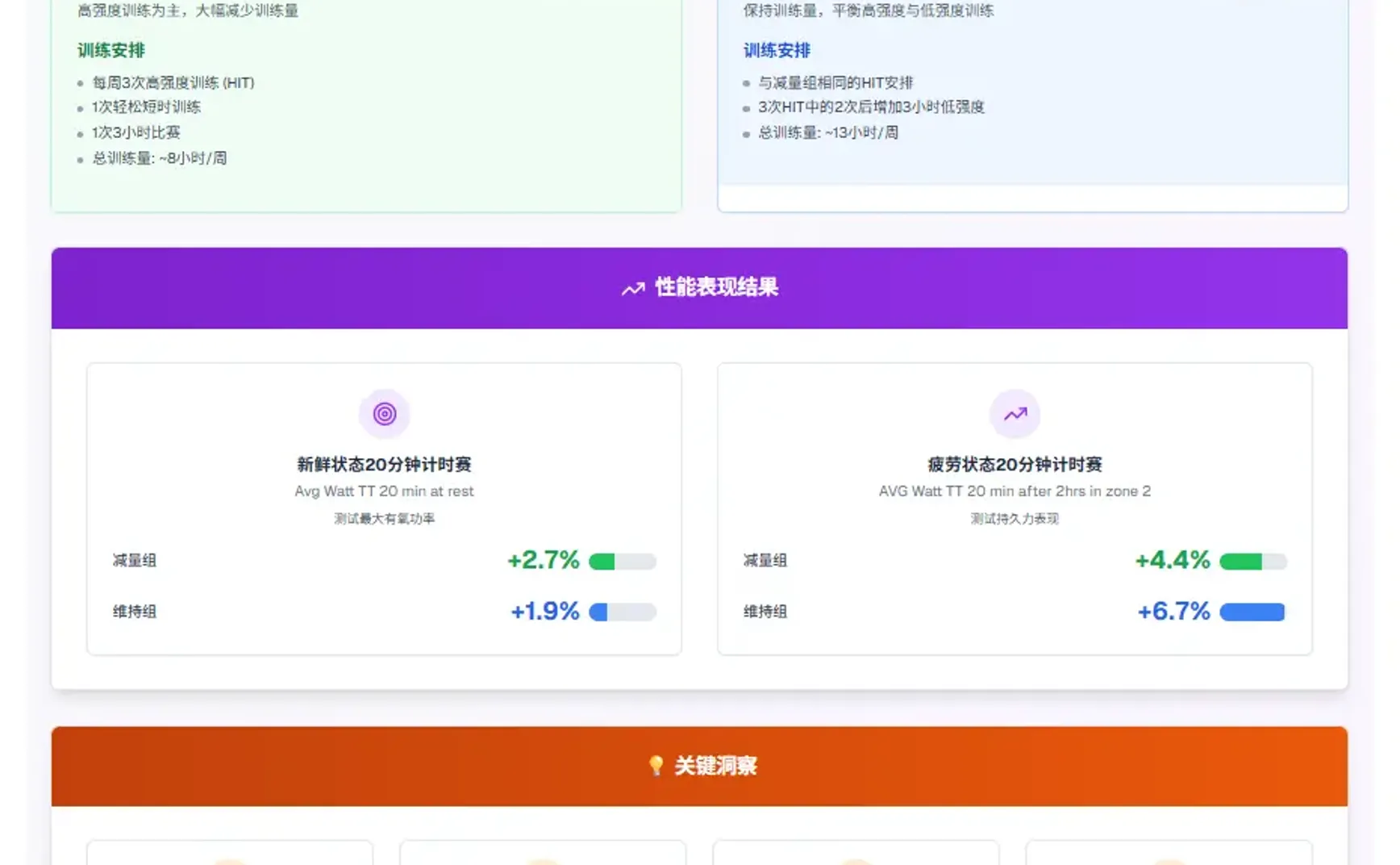Click the 关键洞察 section heading
This screenshot has width=1400, height=865.
[715, 765]
